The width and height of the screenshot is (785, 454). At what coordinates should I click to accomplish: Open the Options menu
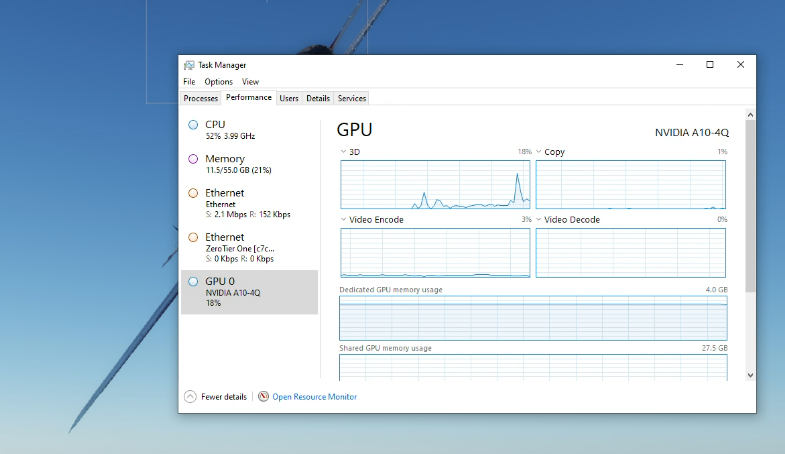218,82
